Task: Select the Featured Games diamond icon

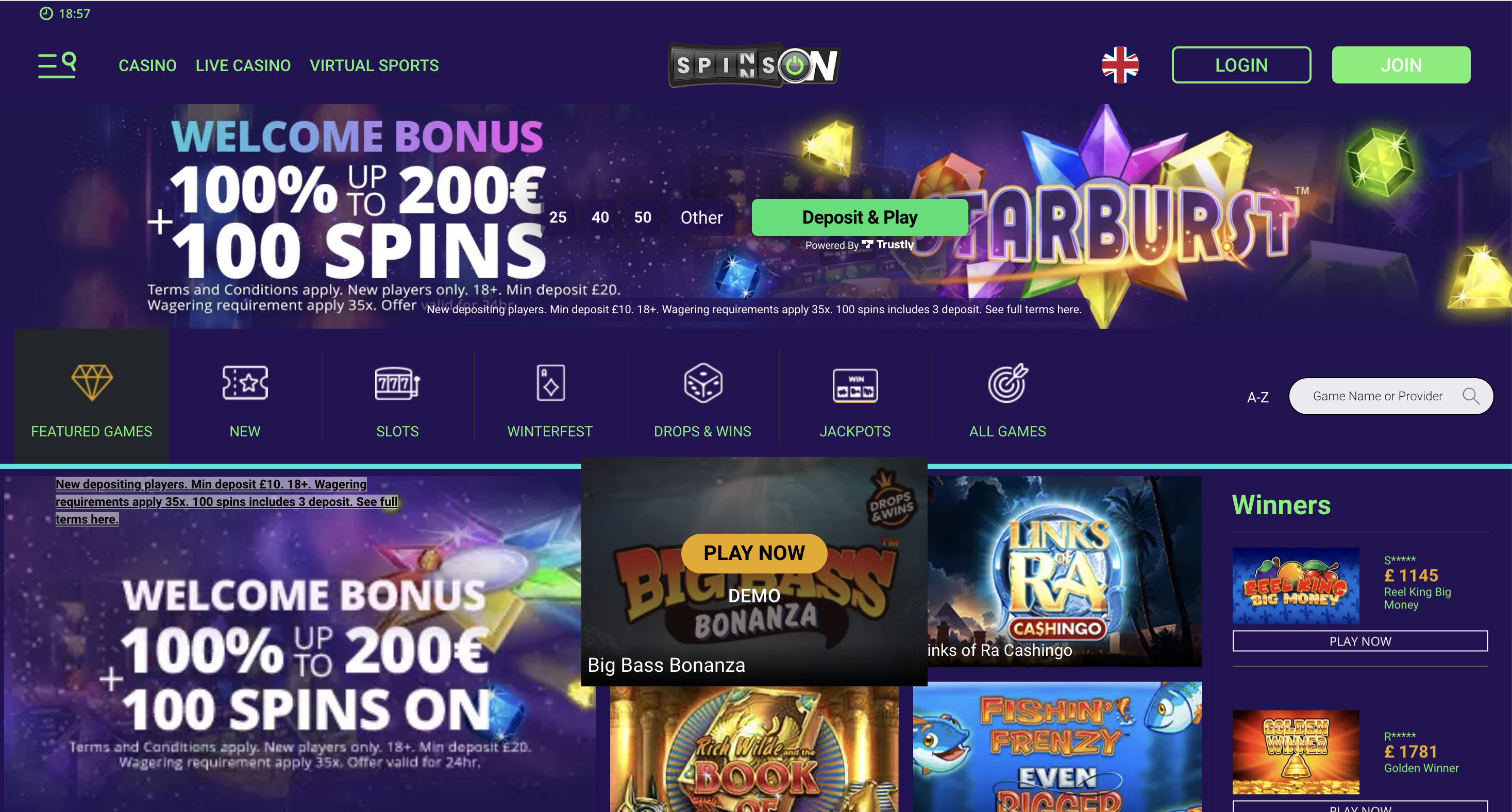Action: tap(92, 382)
